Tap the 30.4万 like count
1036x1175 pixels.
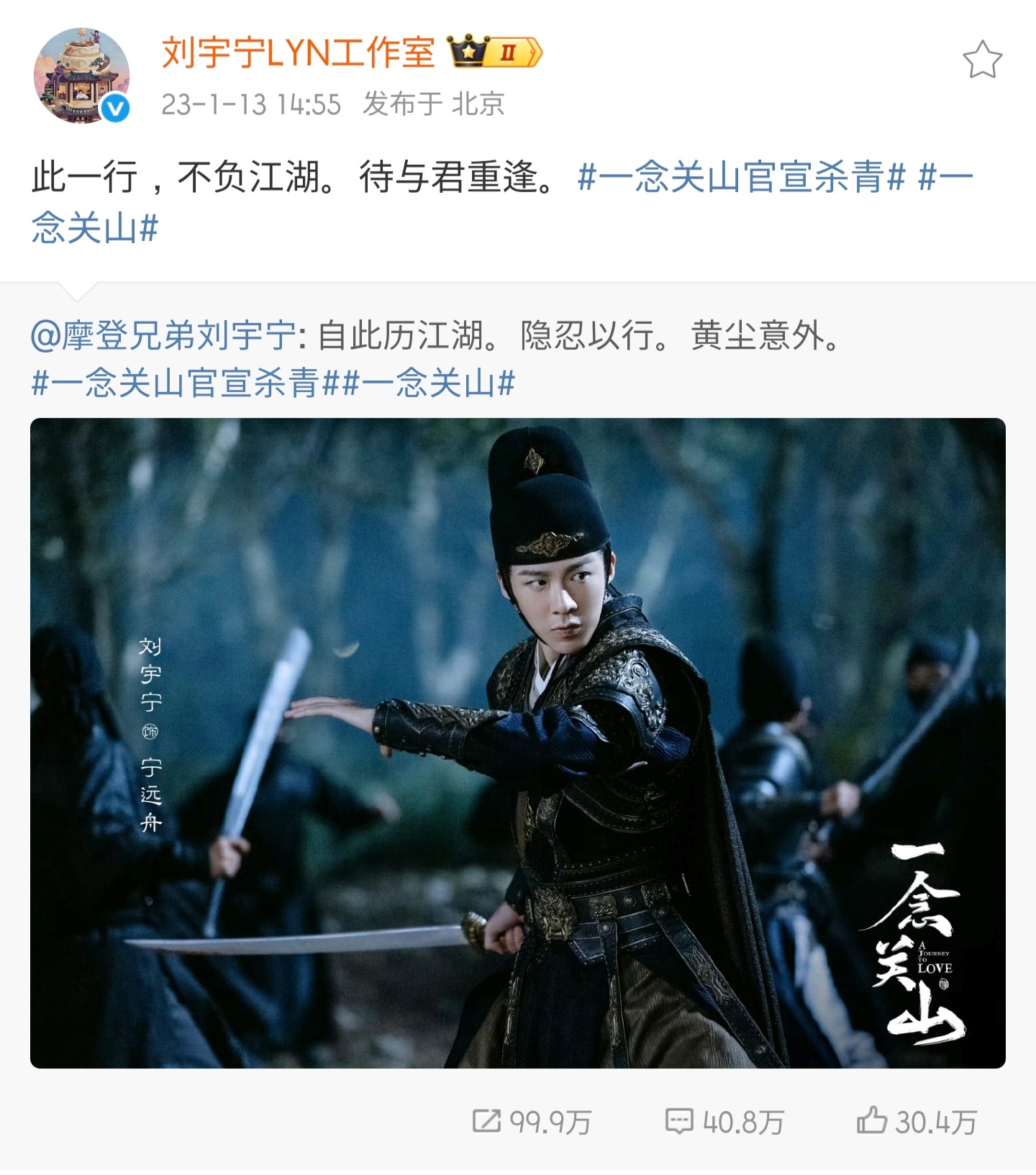(x=936, y=1122)
